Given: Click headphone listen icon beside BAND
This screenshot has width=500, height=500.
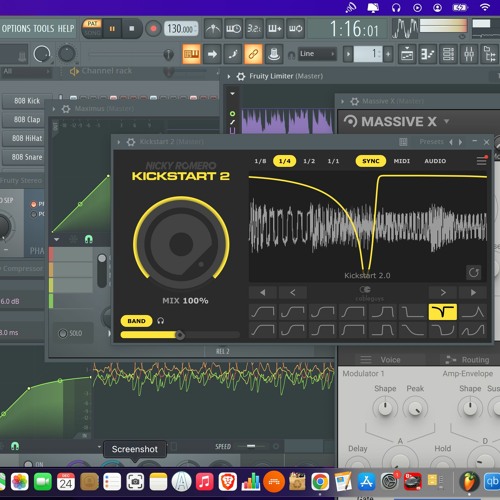Looking at the screenshot, I should [x=161, y=321].
